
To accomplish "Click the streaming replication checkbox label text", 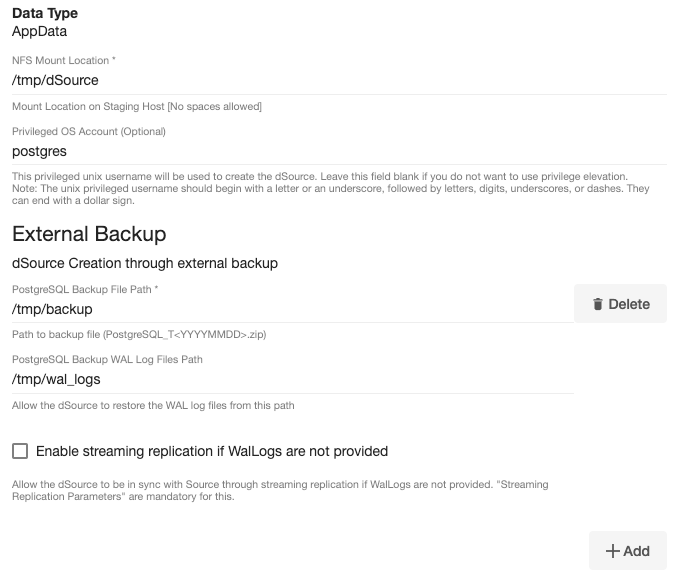I will pyautogui.click(x=212, y=451).
